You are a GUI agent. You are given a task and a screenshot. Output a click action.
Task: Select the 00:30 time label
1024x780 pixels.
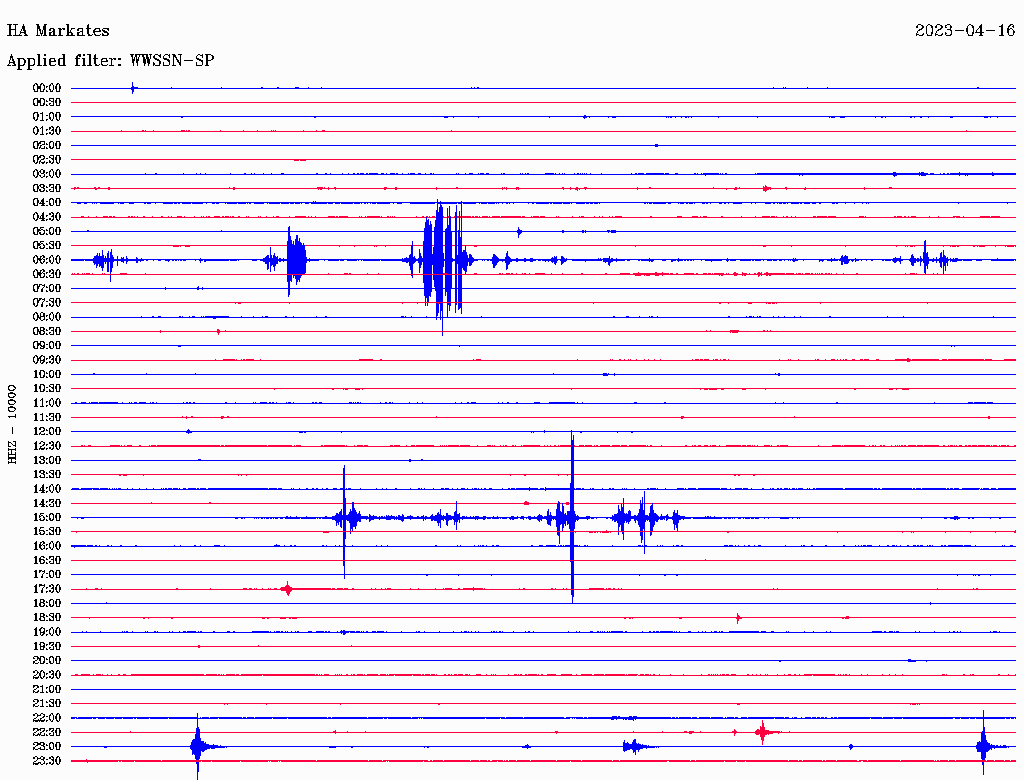tap(47, 103)
